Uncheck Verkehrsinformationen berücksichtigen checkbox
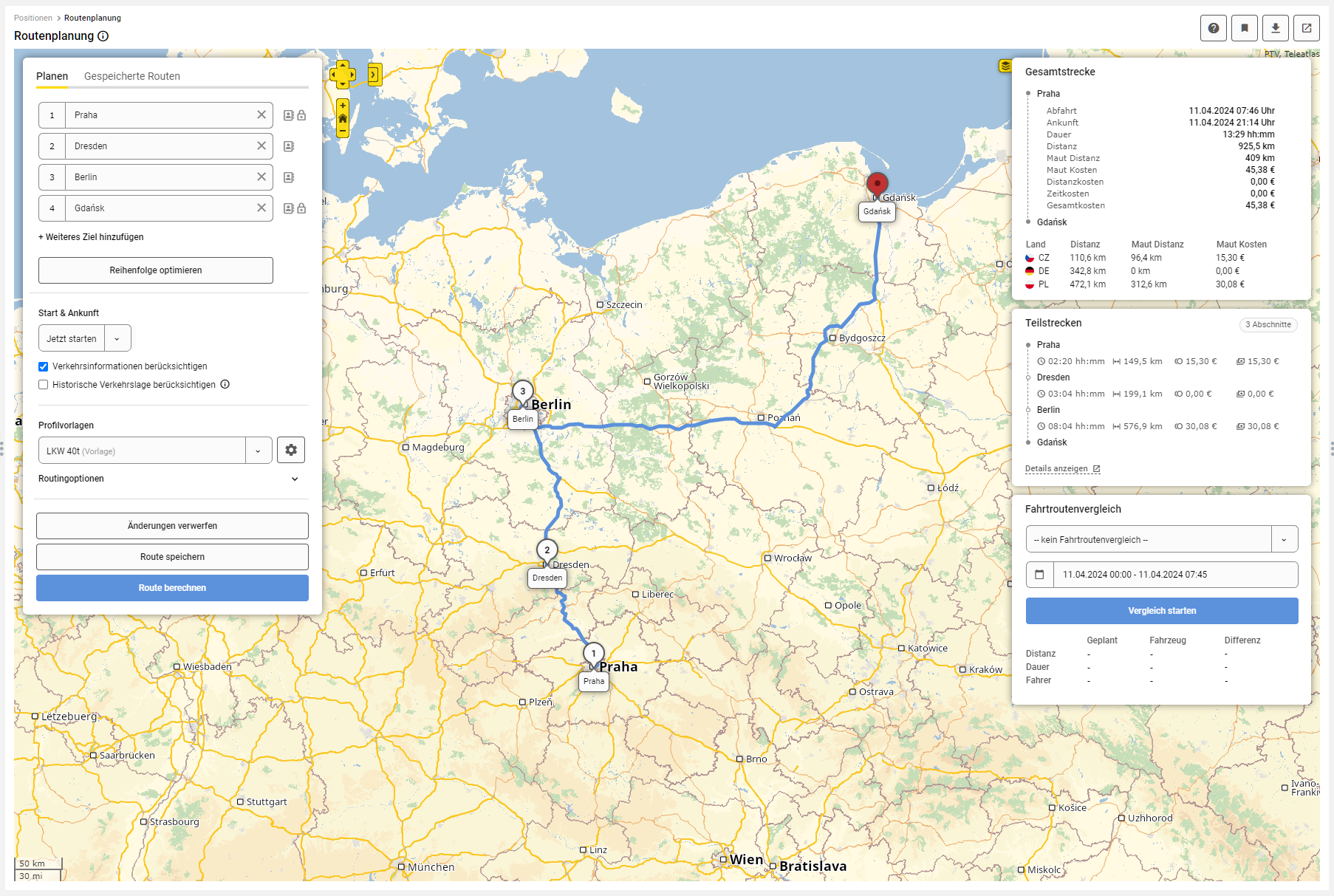 (x=43, y=366)
